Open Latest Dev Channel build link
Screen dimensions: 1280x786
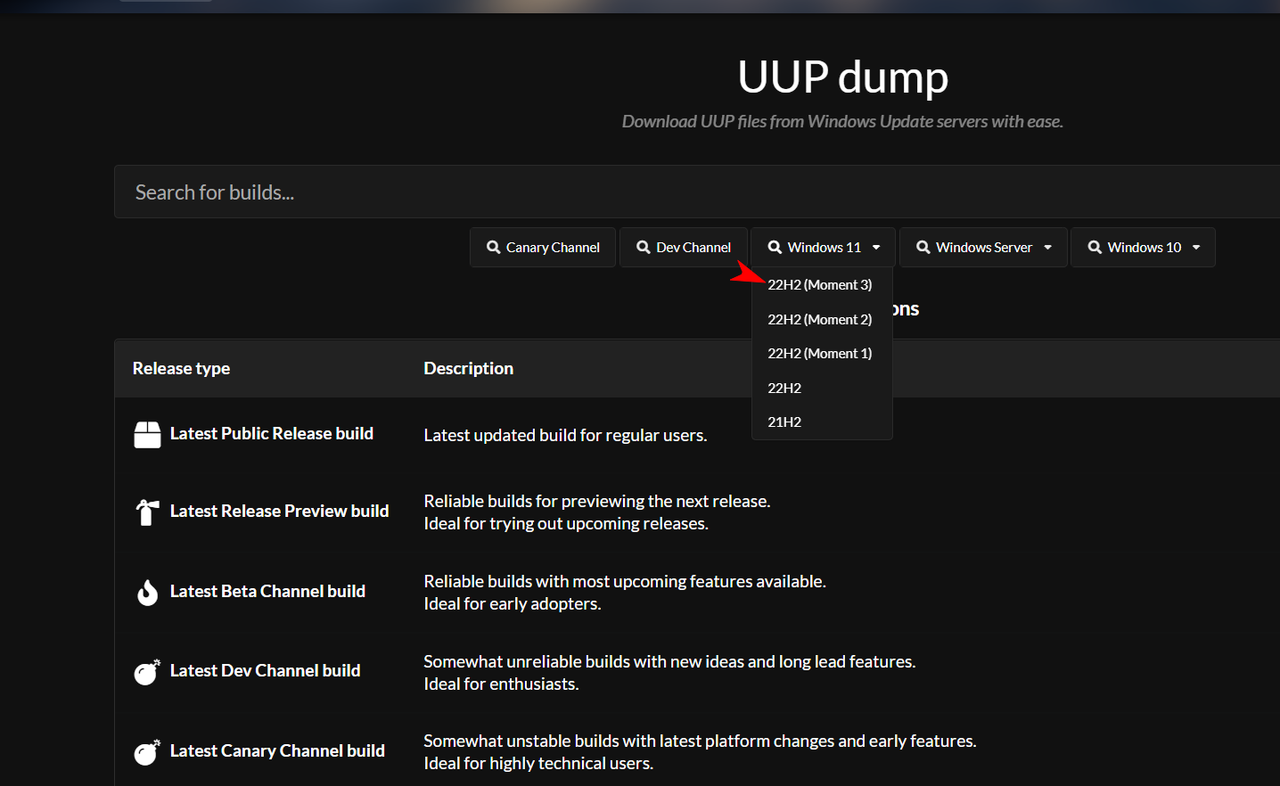(x=265, y=670)
